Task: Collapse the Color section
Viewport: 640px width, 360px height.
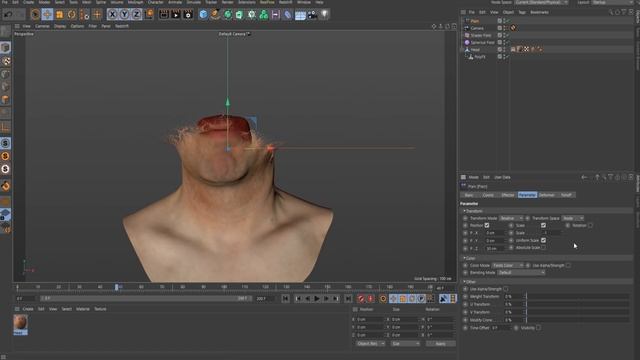Action: [x=469, y=258]
